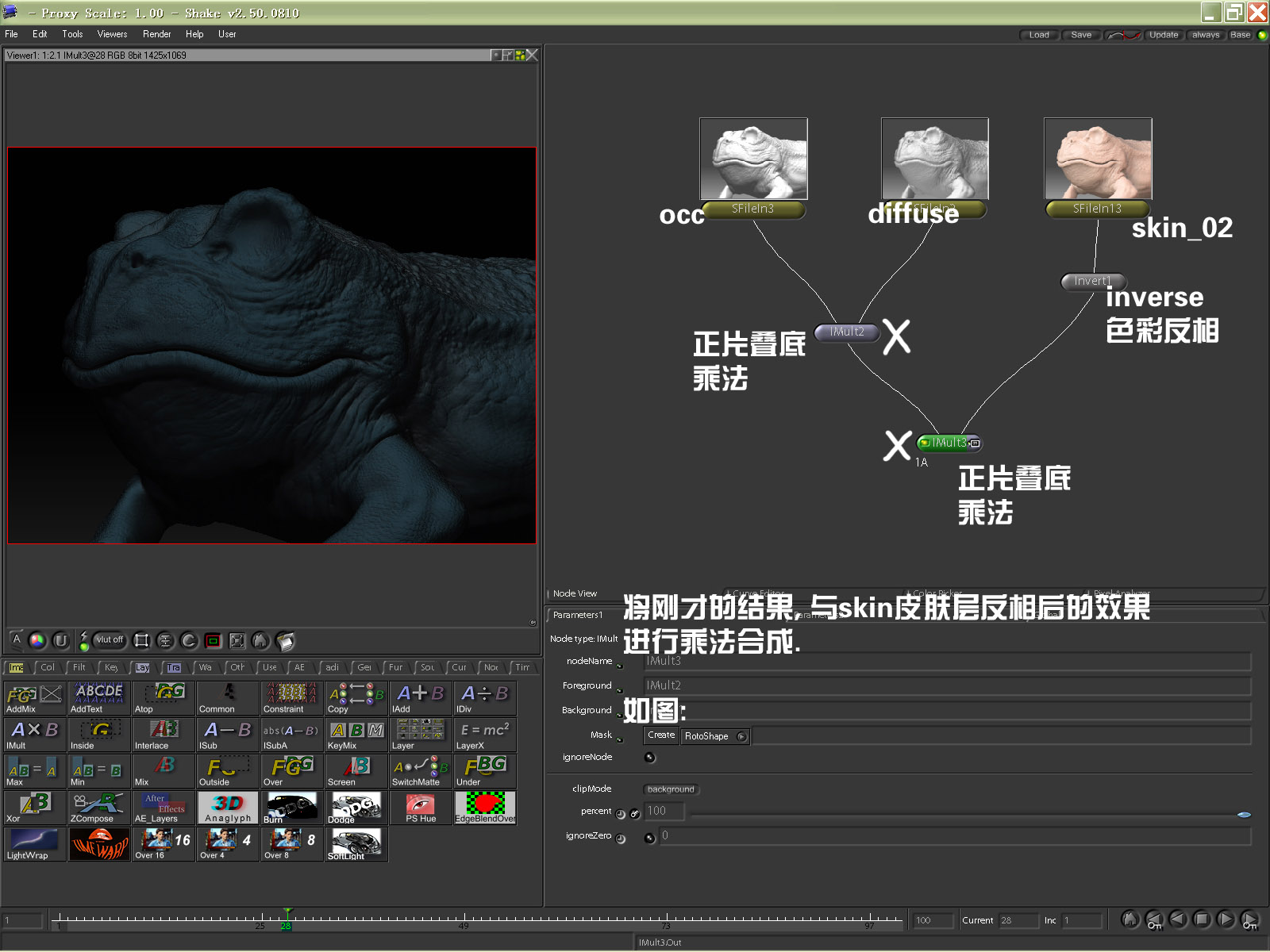1270x952 pixels.
Task: Add the Inside node
Action: tap(98, 735)
